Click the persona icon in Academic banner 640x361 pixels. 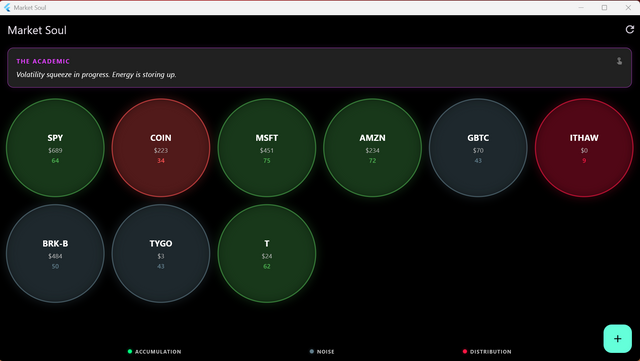(619, 61)
